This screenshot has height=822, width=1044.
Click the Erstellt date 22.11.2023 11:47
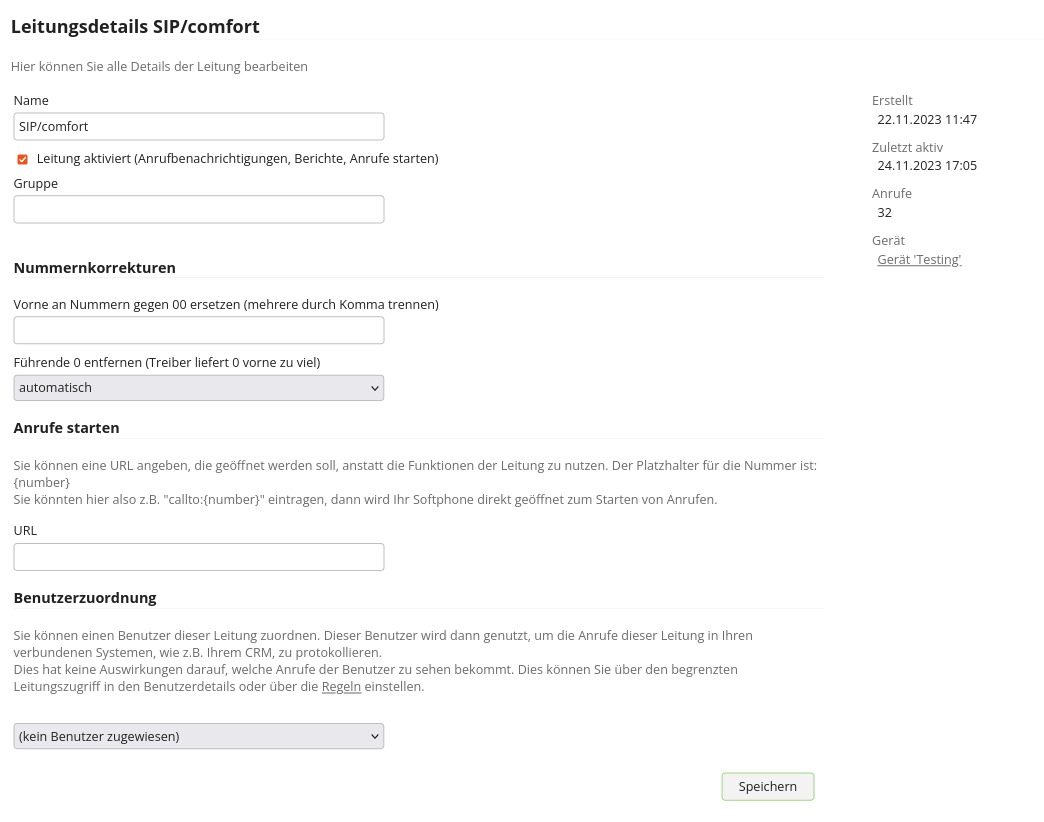coord(927,120)
